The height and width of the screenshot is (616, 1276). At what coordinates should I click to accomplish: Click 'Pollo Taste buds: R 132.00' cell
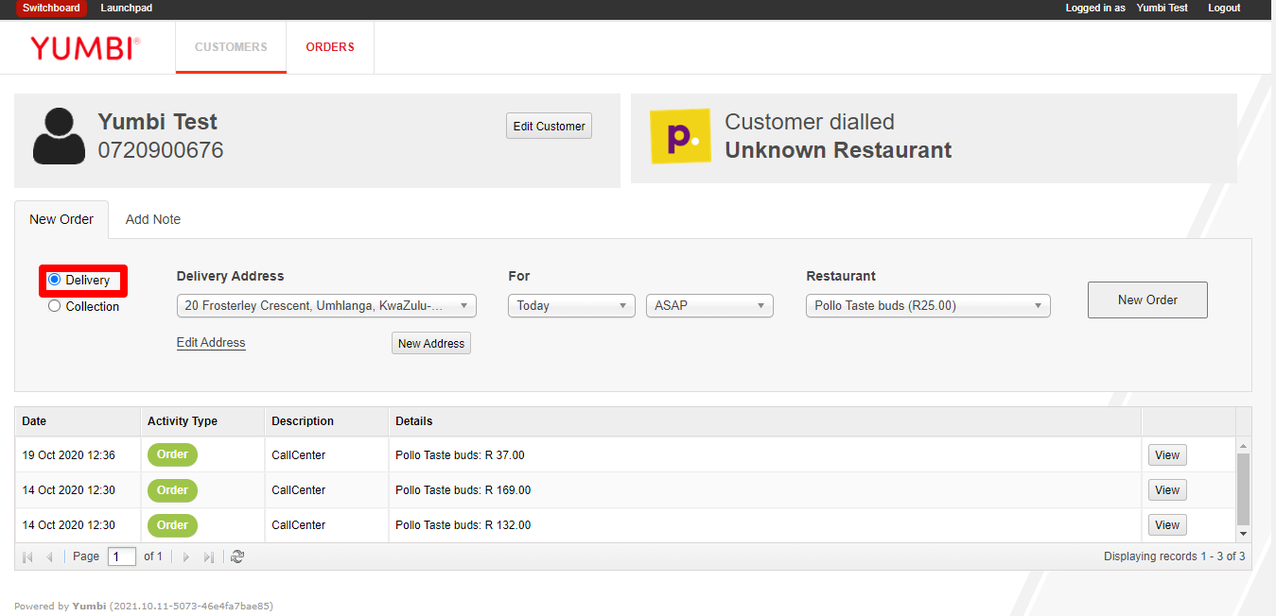tap(765, 525)
